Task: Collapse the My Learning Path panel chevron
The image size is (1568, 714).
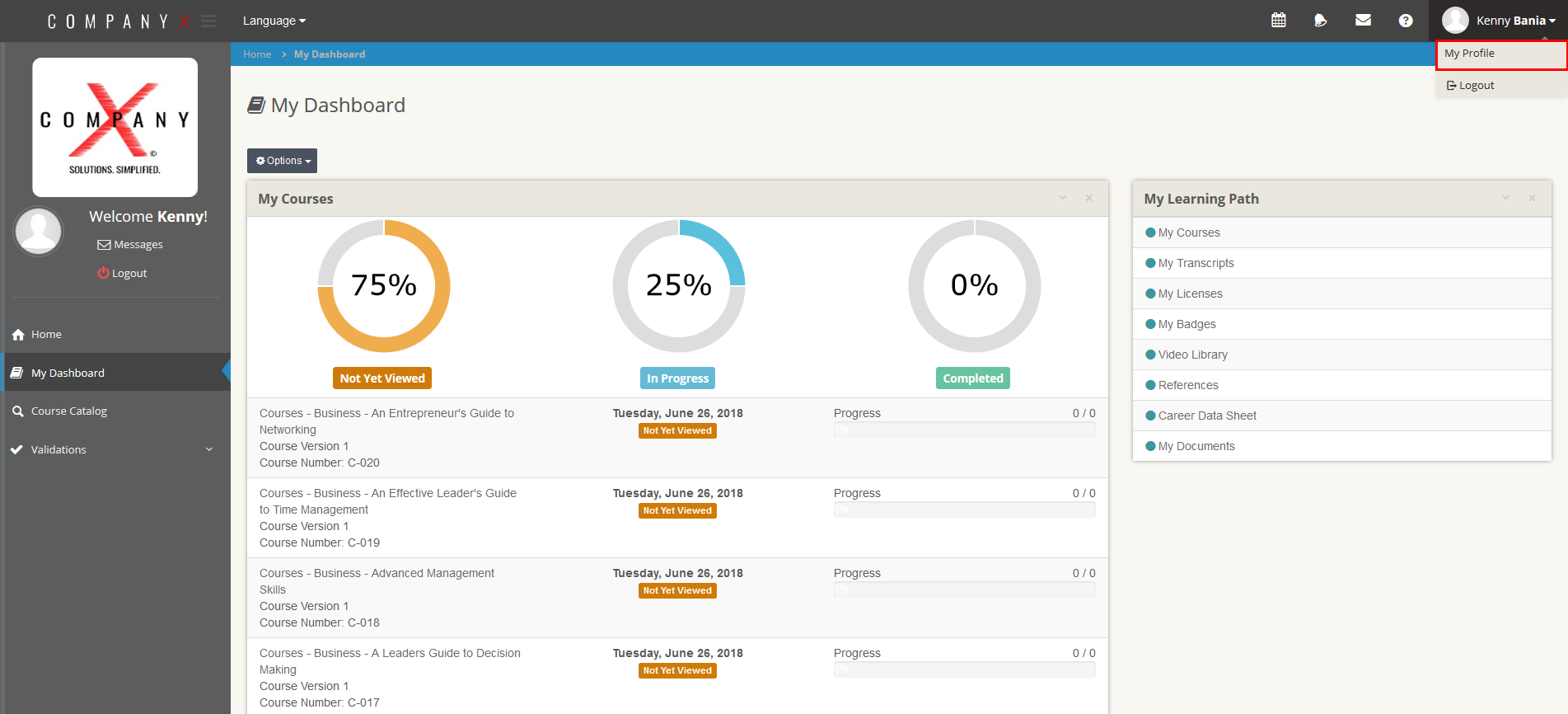Action: (x=1505, y=198)
